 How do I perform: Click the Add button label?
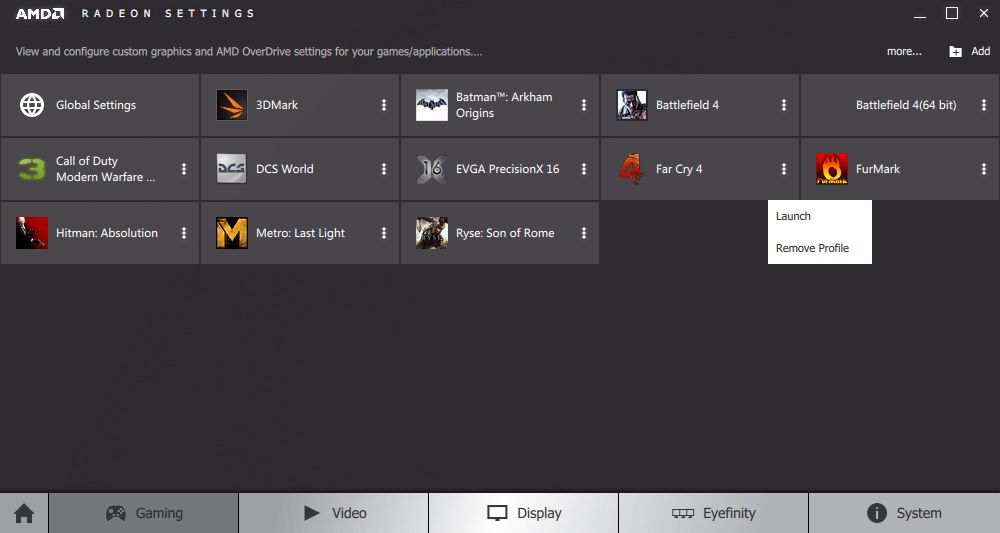pyautogui.click(x=980, y=52)
